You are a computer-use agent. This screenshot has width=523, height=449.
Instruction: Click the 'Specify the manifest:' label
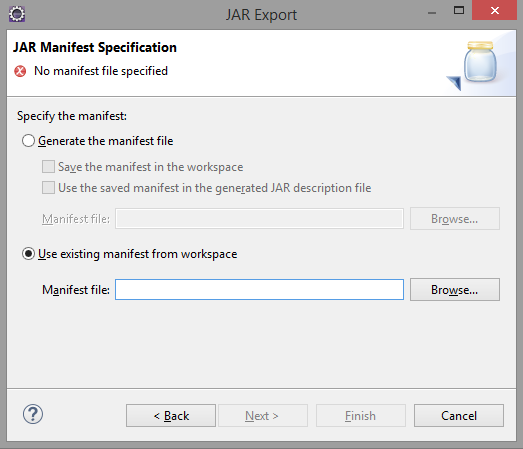pyautogui.click(x=72, y=116)
